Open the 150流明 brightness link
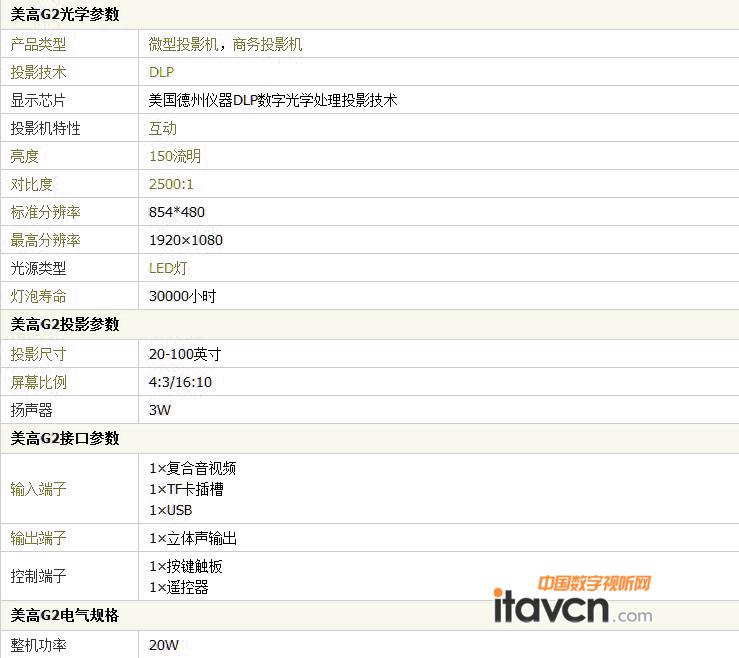 (x=175, y=156)
